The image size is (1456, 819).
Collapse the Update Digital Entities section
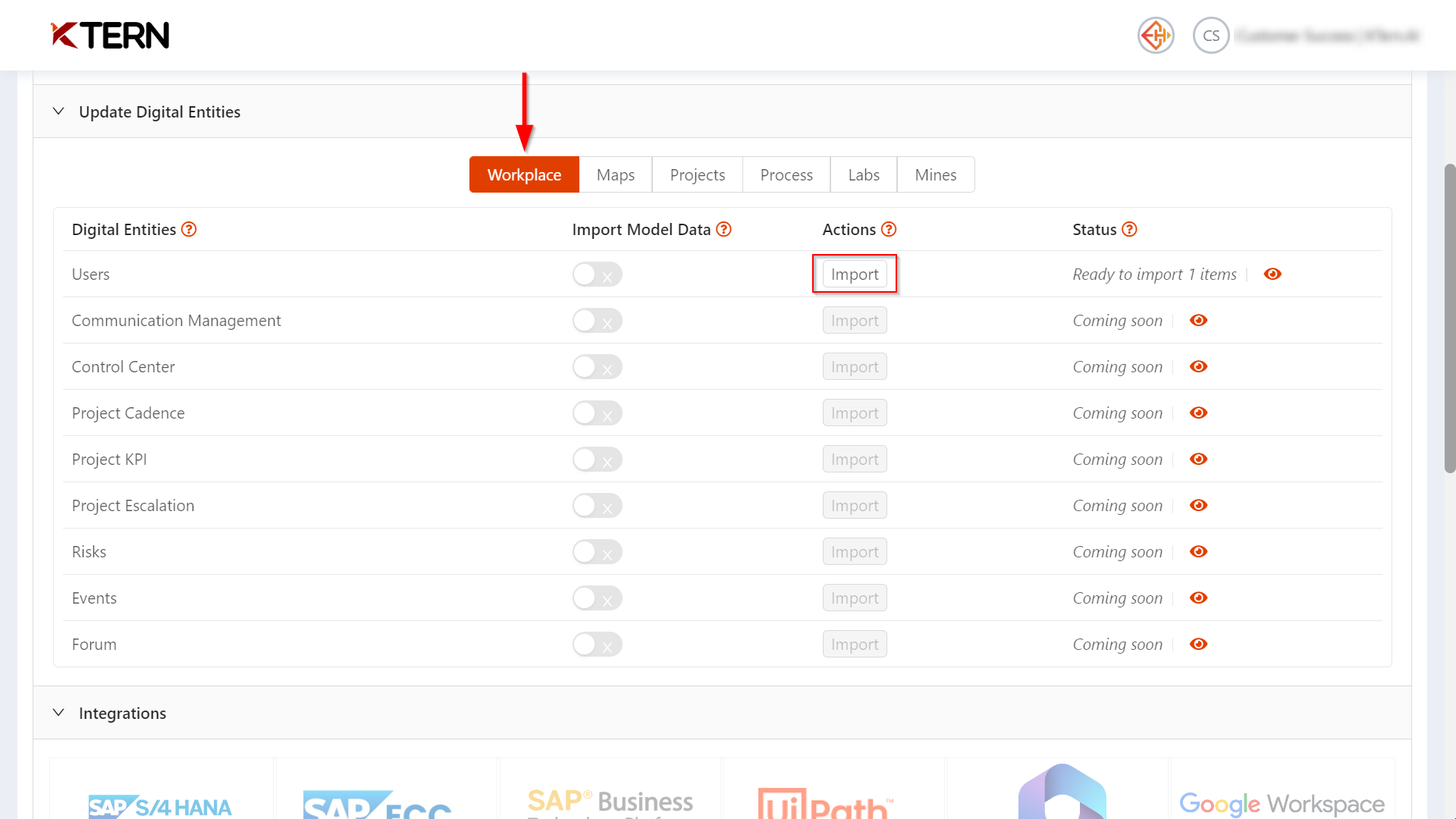(58, 111)
